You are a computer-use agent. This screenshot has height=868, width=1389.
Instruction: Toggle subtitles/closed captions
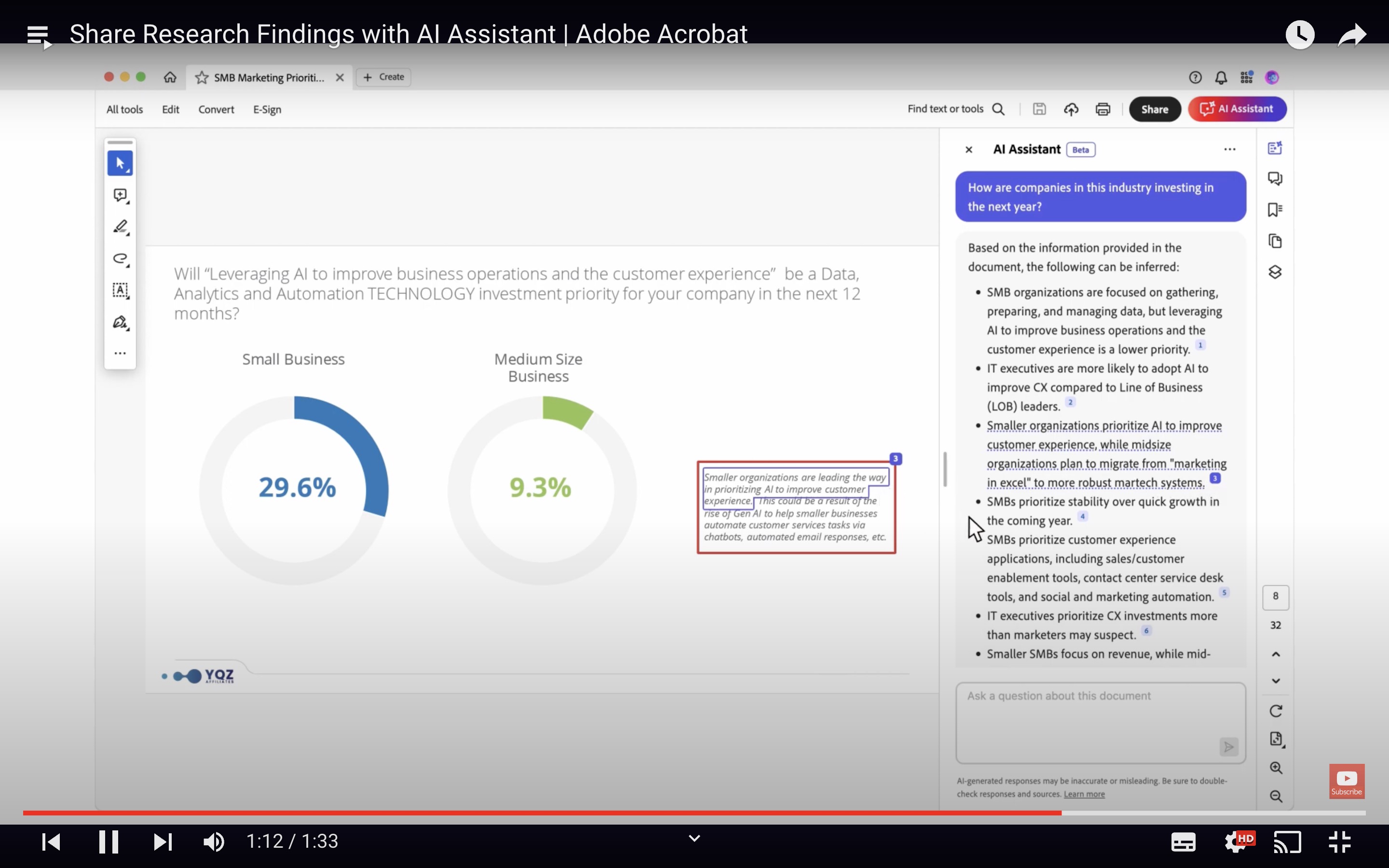pos(1183,842)
